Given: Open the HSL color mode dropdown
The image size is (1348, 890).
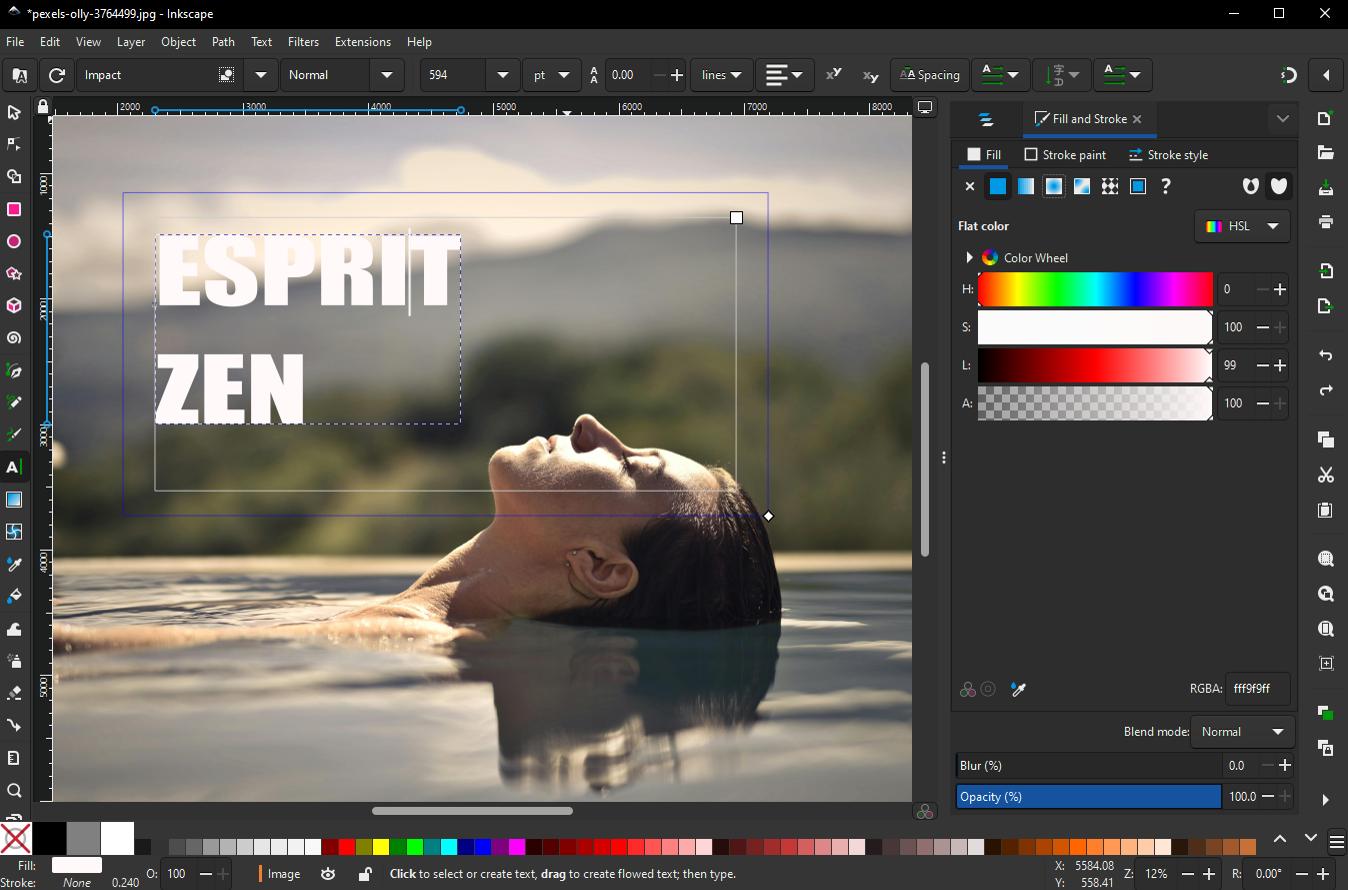Looking at the screenshot, I should coord(1242,226).
